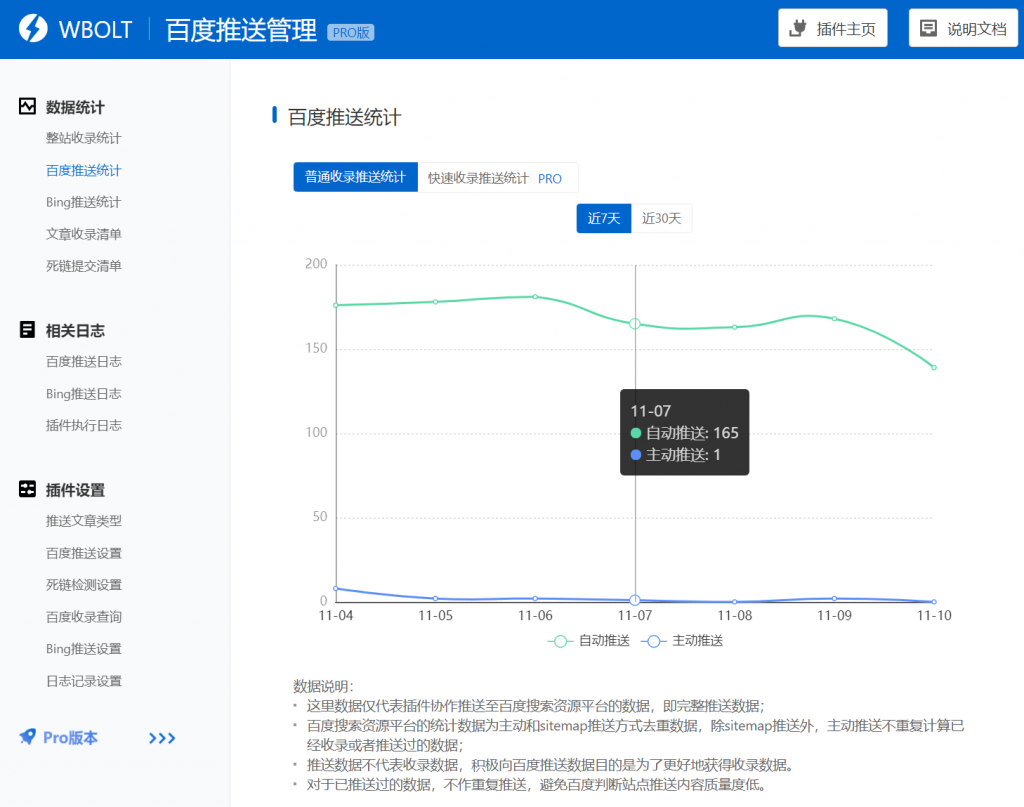Viewport: 1024px width, 807px height.
Task: Click the highlighted 11-07 data point on chart
Action: pos(635,322)
